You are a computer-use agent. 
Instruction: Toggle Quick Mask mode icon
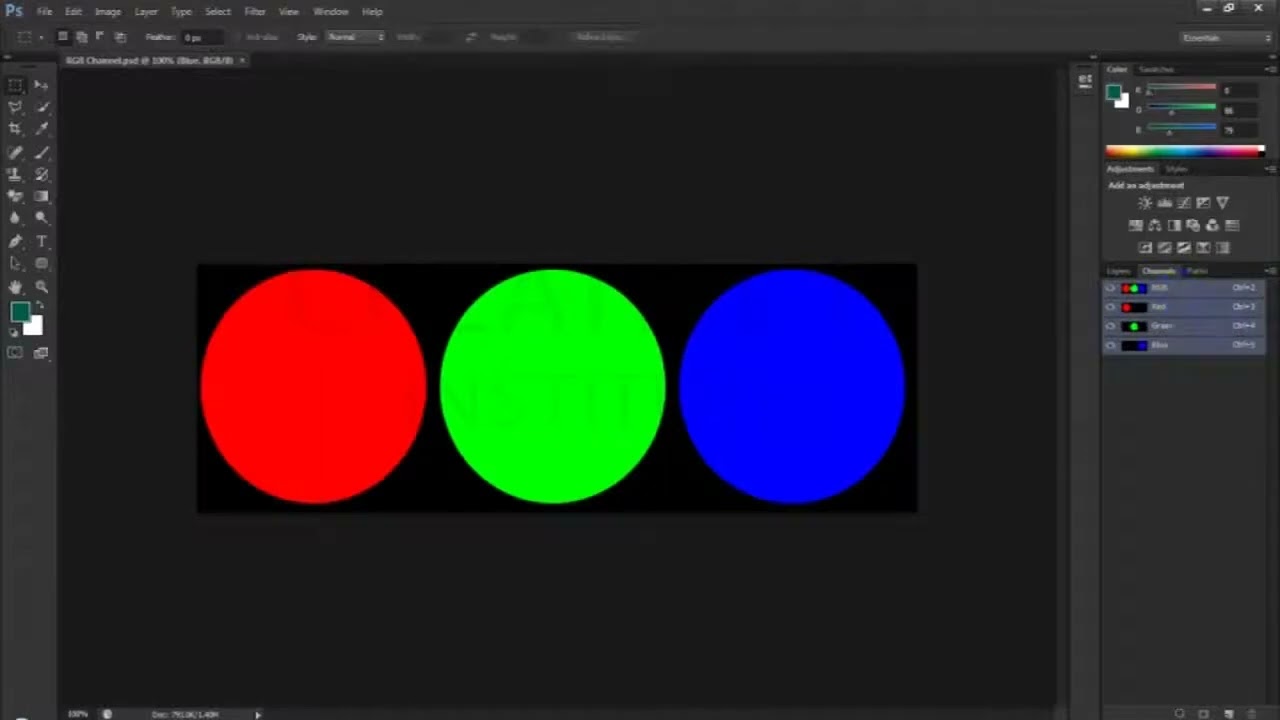click(15, 353)
